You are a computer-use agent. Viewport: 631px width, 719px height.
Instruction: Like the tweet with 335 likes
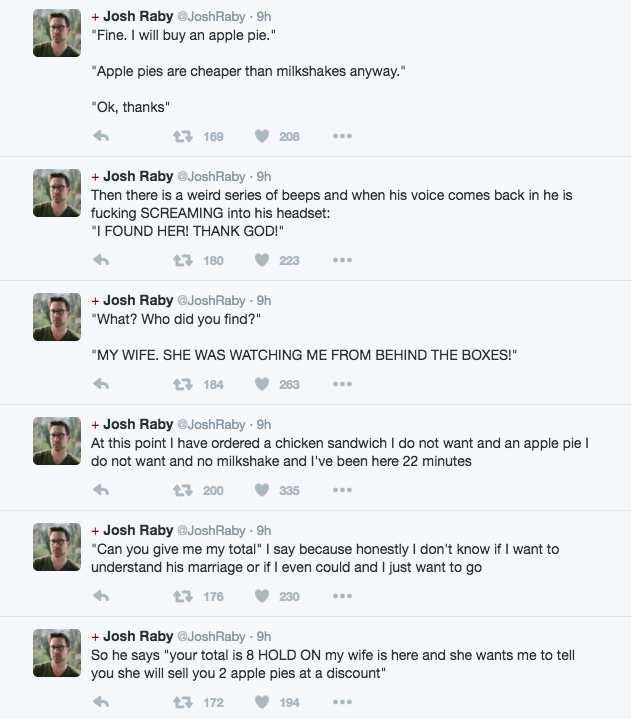(262, 490)
